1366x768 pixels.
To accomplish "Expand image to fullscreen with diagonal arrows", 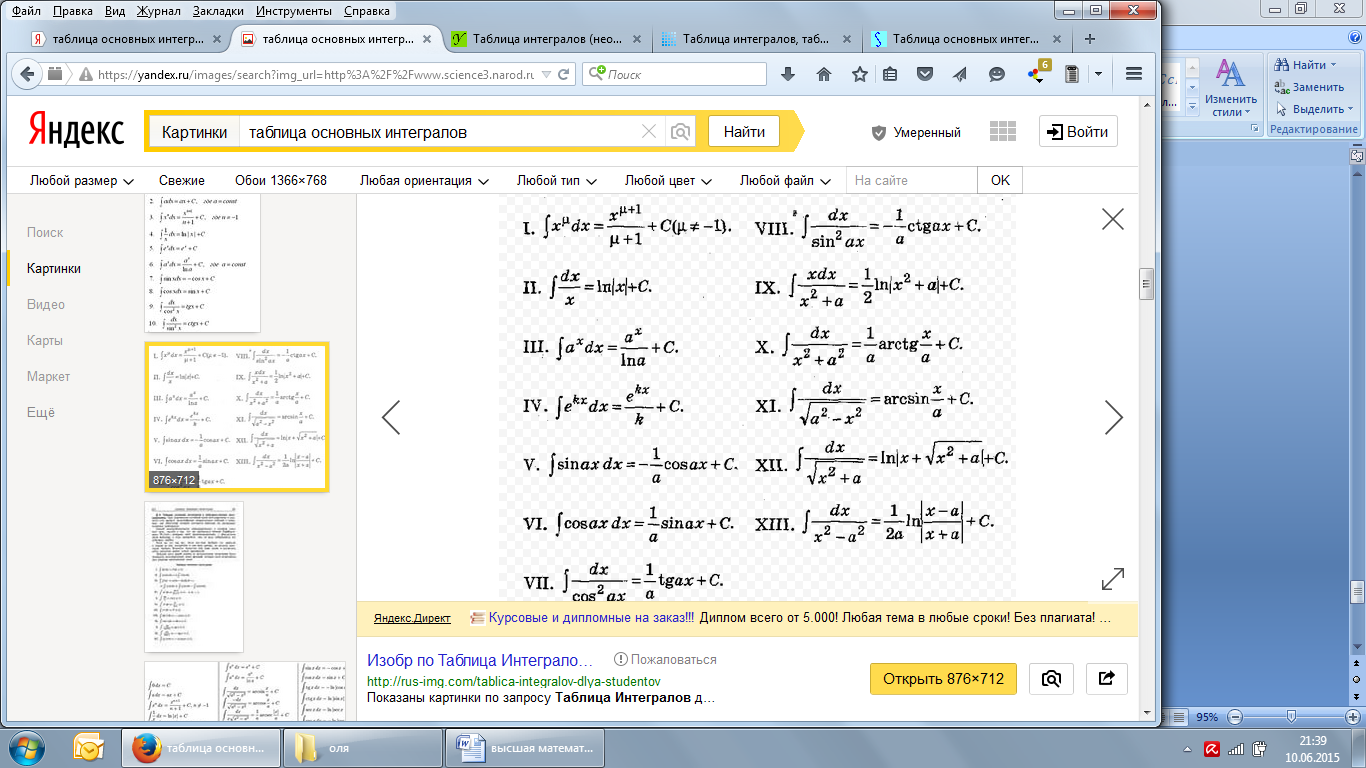I will pos(1113,579).
